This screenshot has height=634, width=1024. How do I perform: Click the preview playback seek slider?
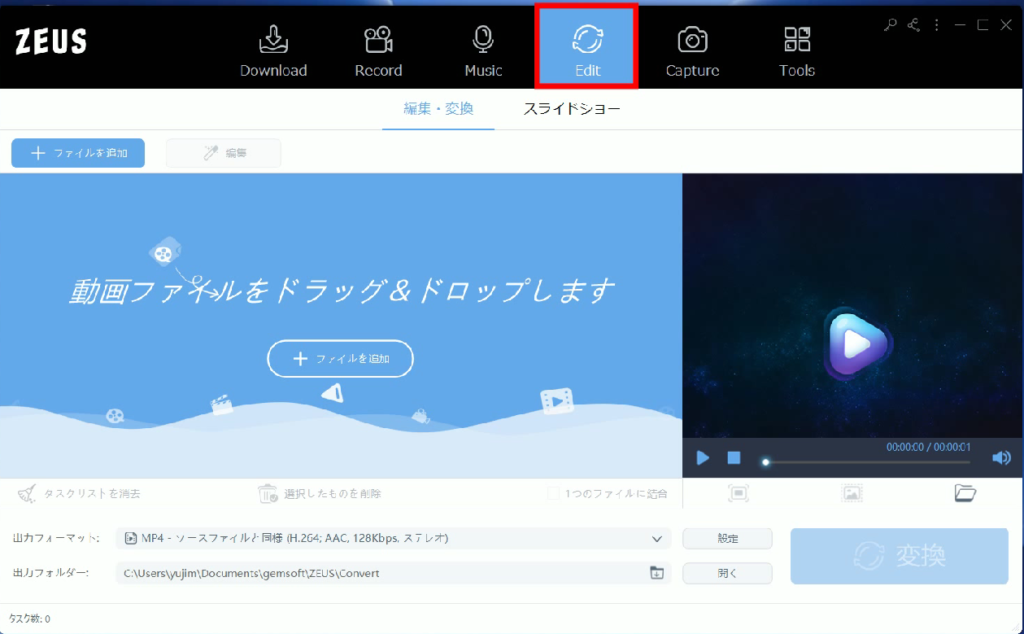tap(866, 462)
